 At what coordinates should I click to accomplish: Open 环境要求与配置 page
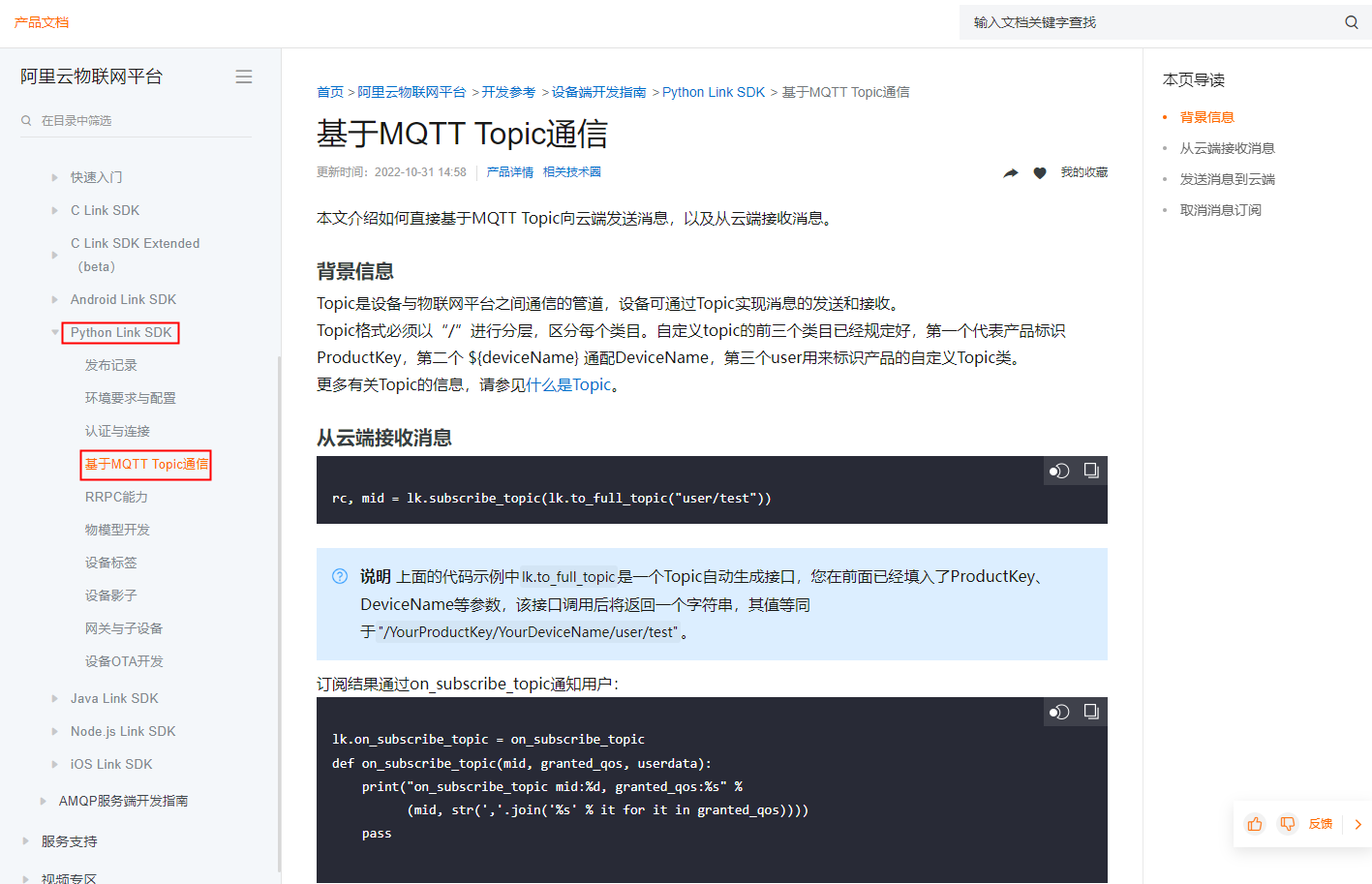[x=131, y=398]
